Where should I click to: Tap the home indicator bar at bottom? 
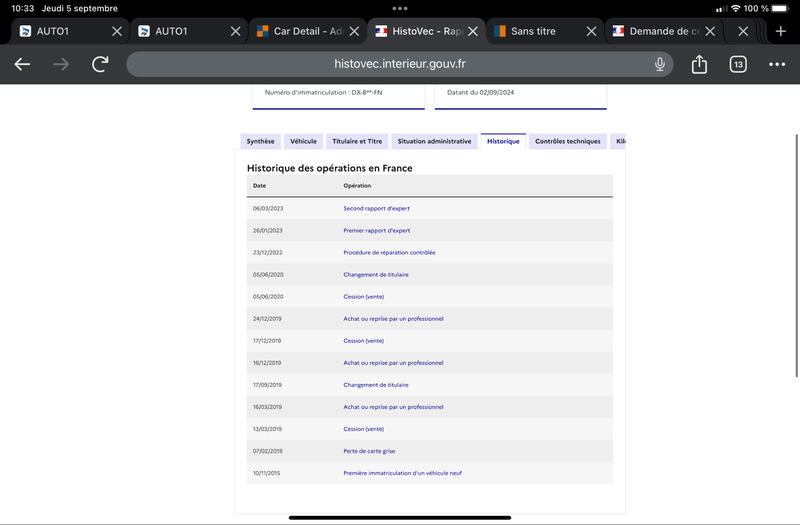click(x=400, y=517)
